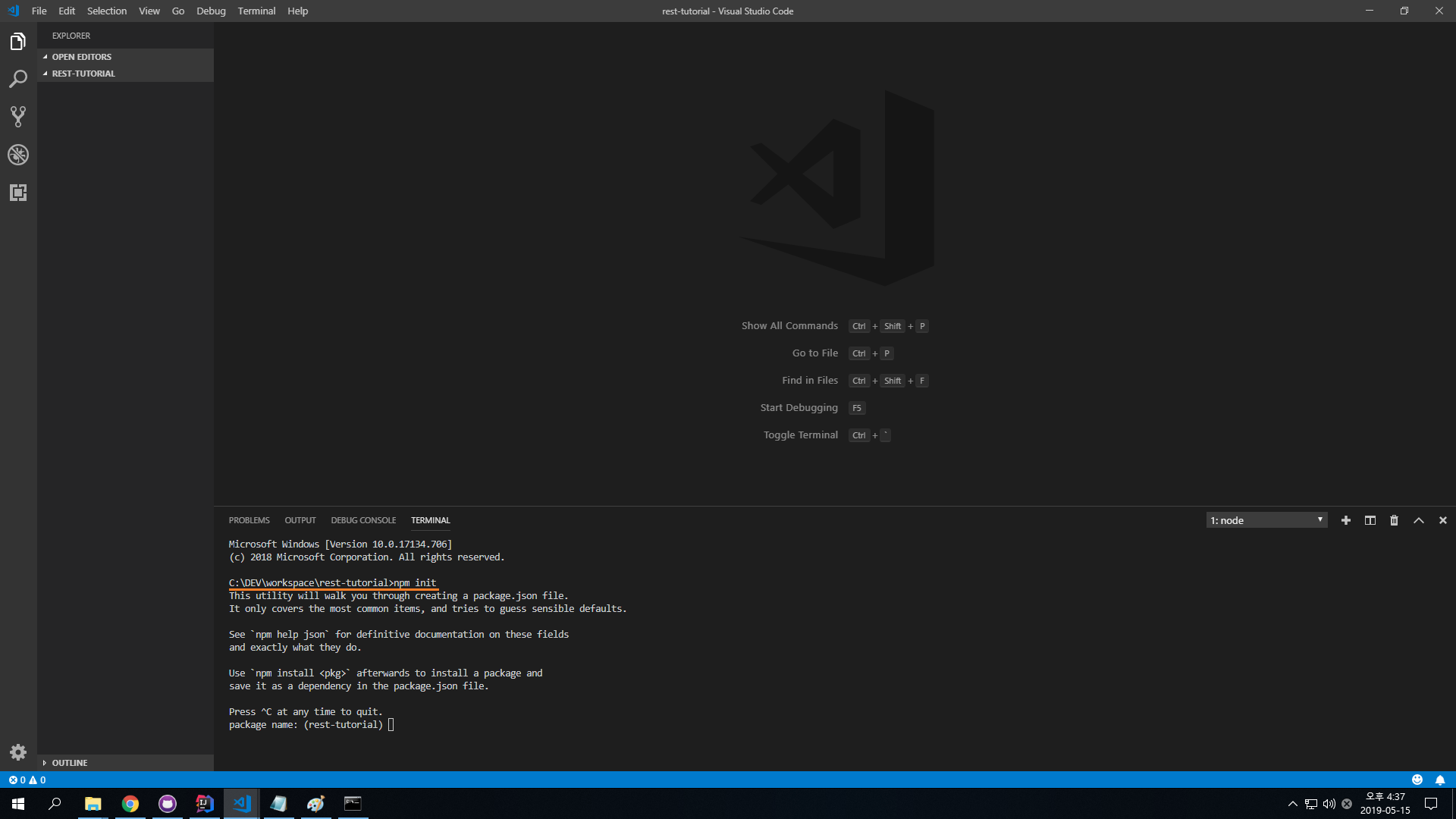Image resolution: width=1456 pixels, height=819 pixels.
Task: Open the Explorer view in activity bar
Action: pyautogui.click(x=18, y=41)
